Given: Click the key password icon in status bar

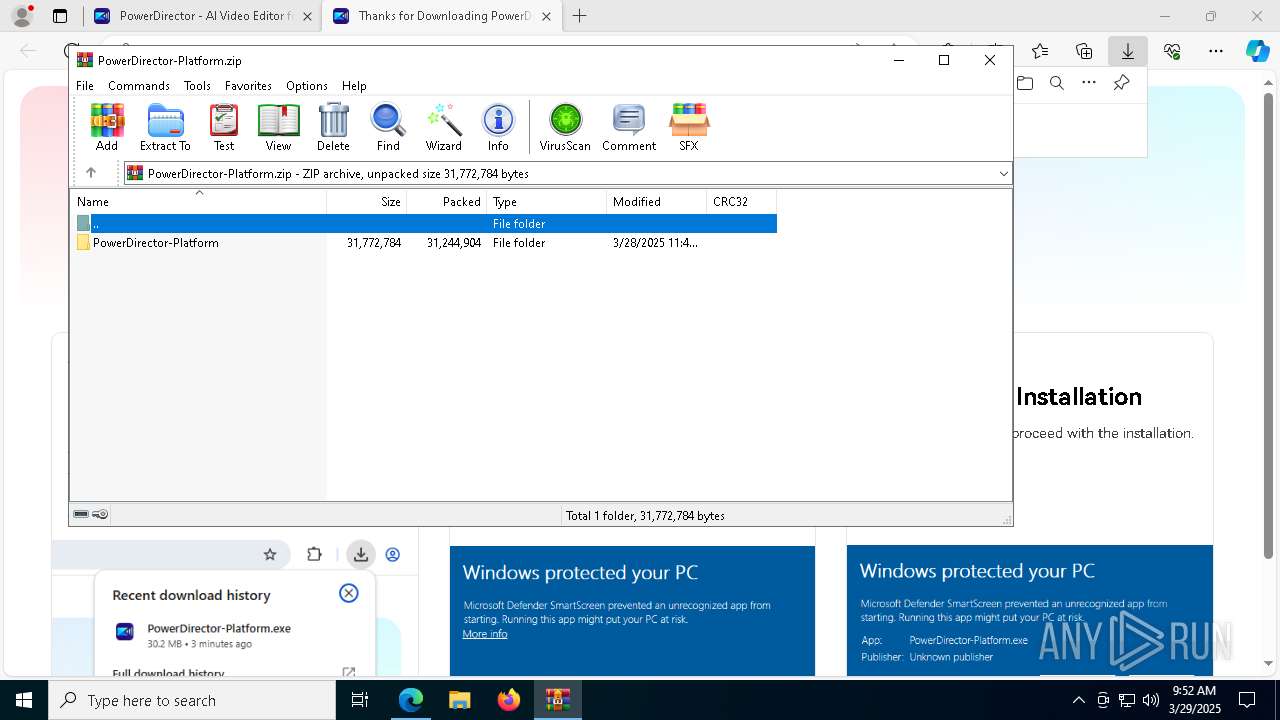Looking at the screenshot, I should click(x=100, y=515).
